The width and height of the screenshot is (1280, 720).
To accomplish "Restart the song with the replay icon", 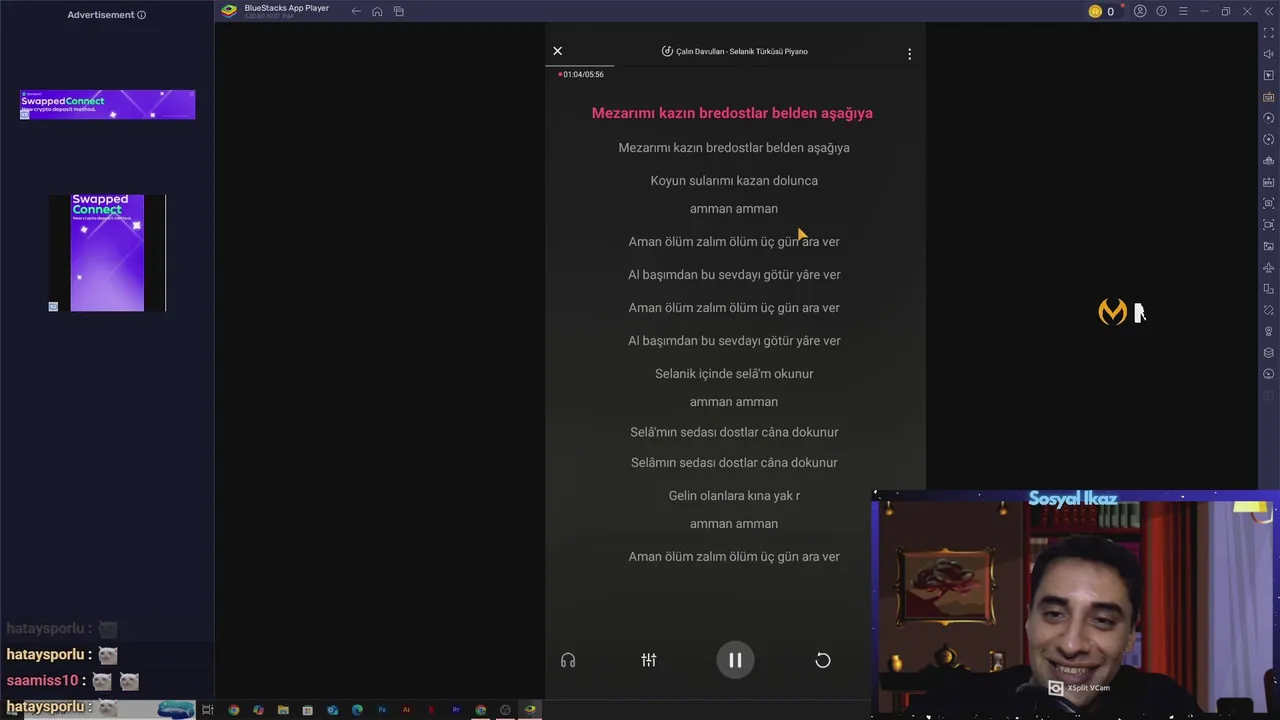I will [823, 660].
